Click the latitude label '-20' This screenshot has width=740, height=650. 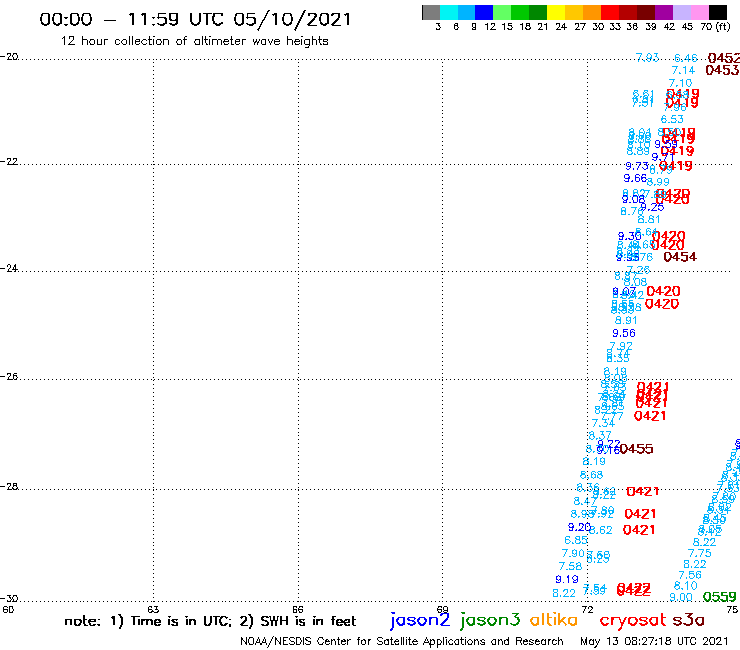coord(9,57)
